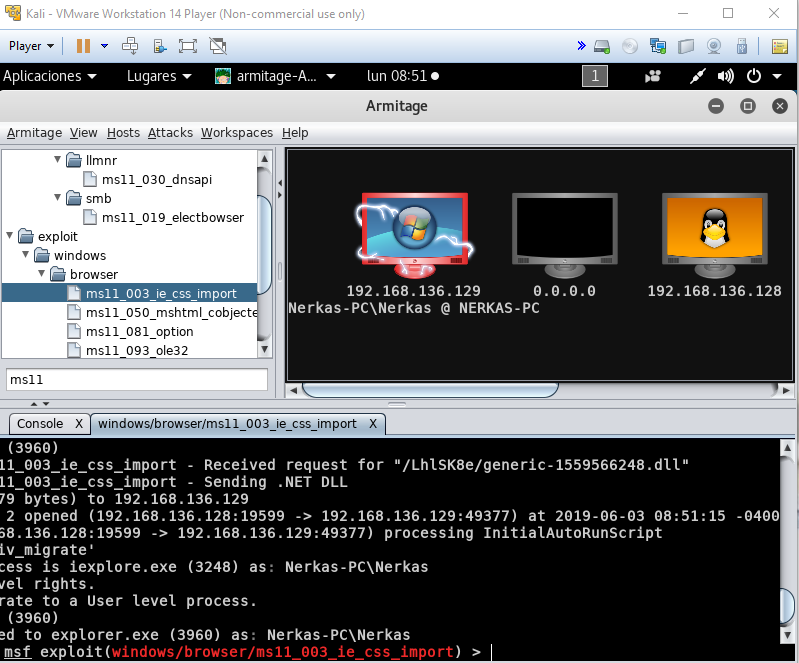Screen dimensions: 799x663
Task: Click module tree scrollbar up arrow
Action: [x=264, y=158]
